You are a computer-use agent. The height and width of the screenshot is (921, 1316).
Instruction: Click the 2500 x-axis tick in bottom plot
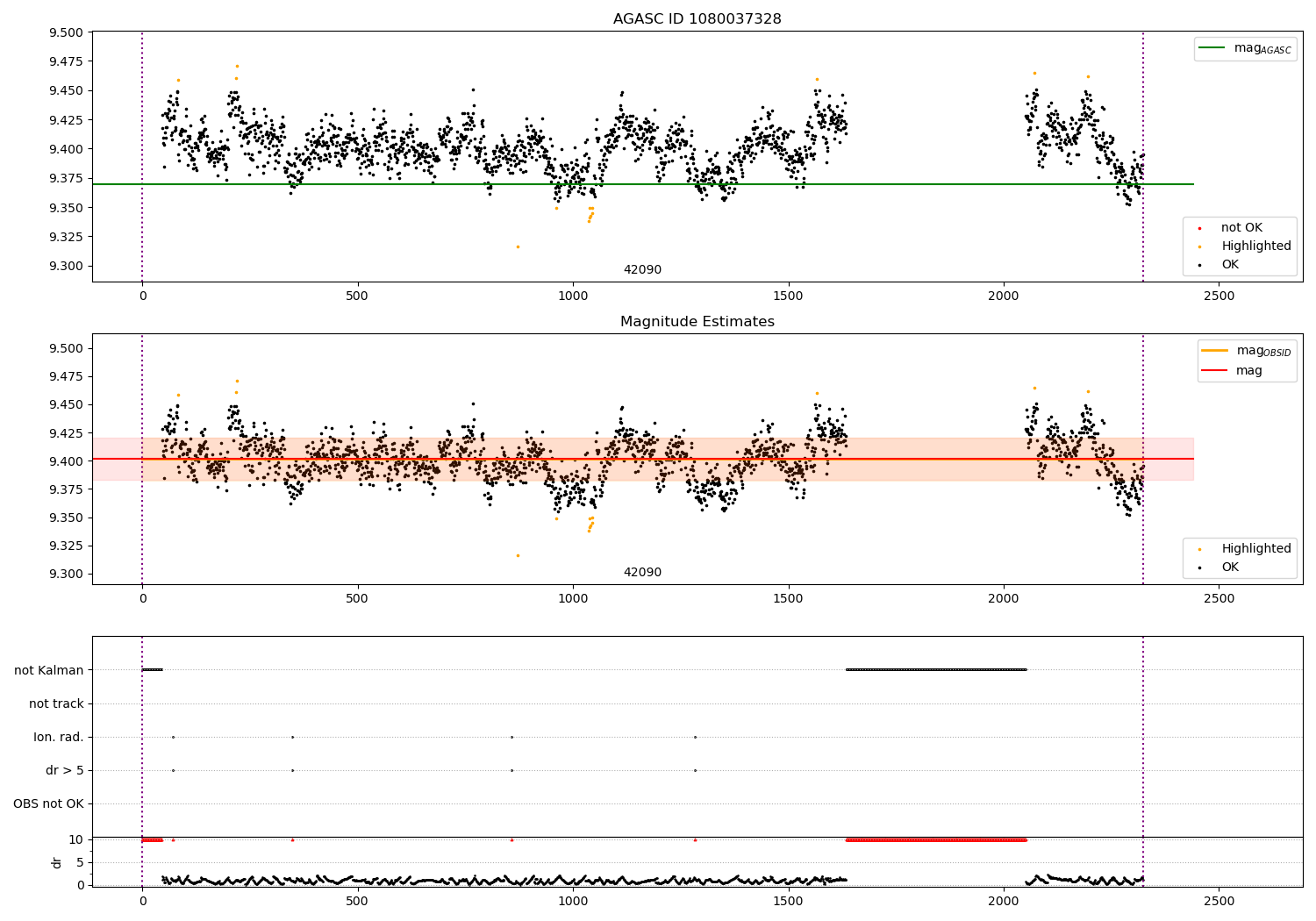(1219, 901)
